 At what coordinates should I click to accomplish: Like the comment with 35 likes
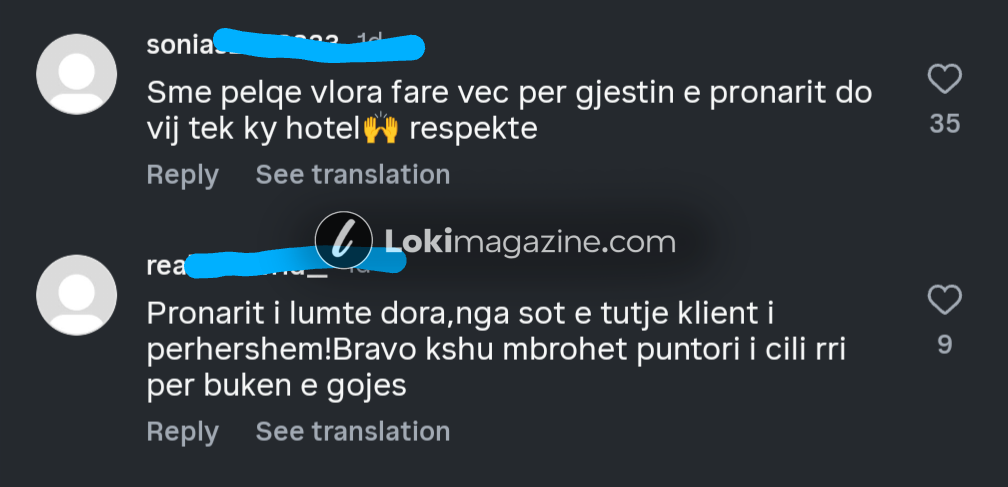click(944, 79)
